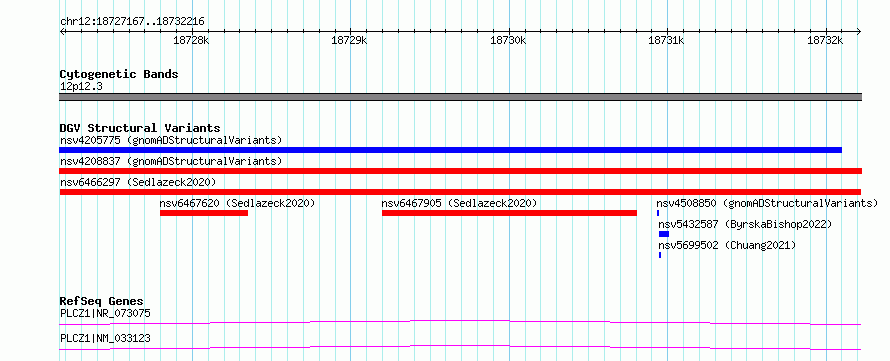Click the small blue nsv5699502 marker

pyautogui.click(x=660, y=255)
